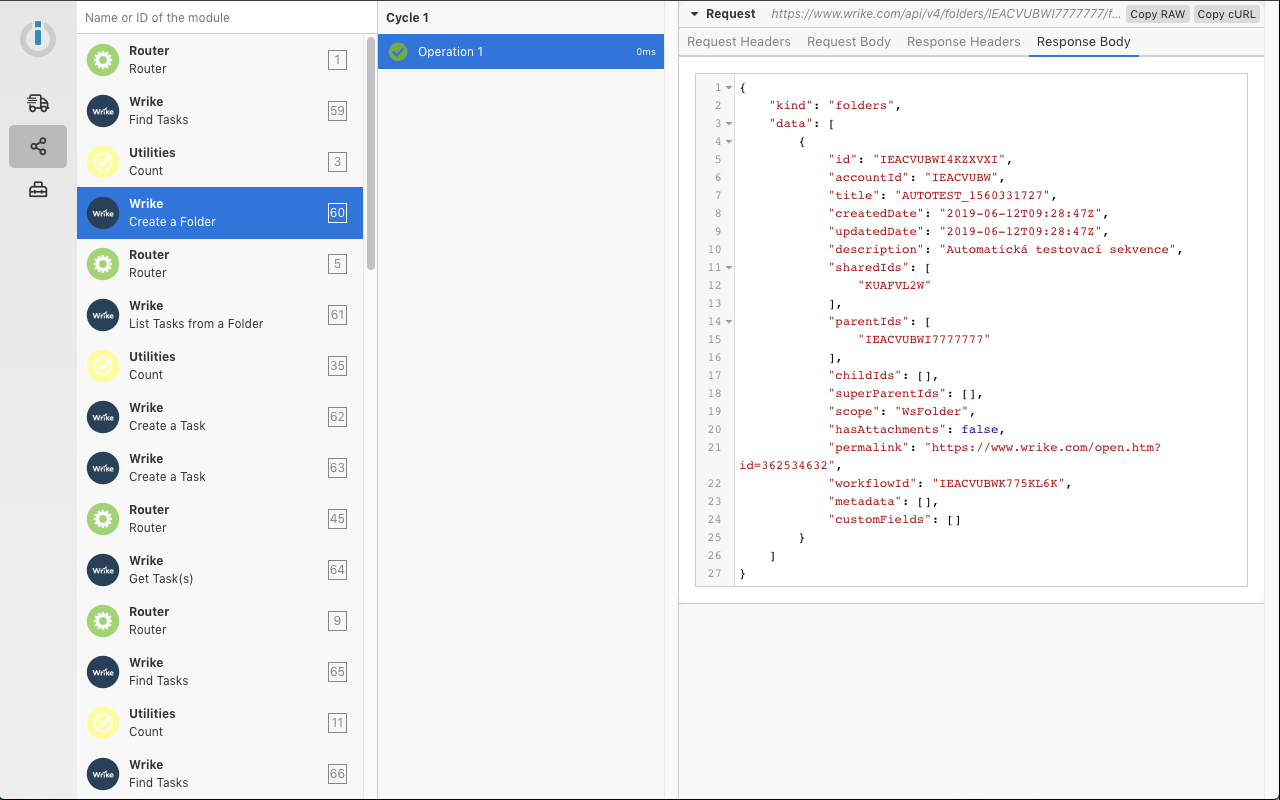Click Wrike icon for module 65

tap(103, 672)
